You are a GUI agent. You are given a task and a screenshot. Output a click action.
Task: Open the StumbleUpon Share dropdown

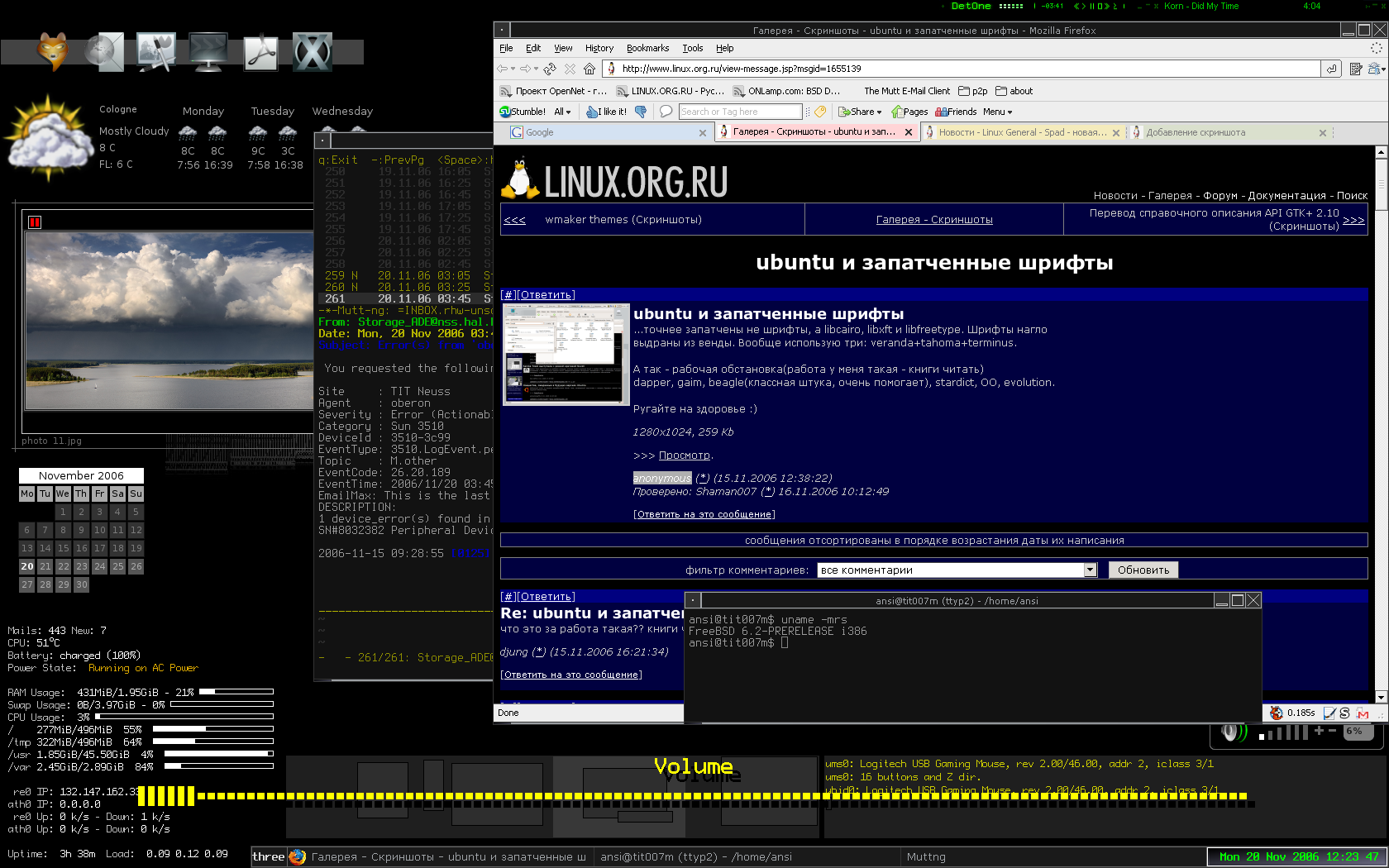click(860, 112)
